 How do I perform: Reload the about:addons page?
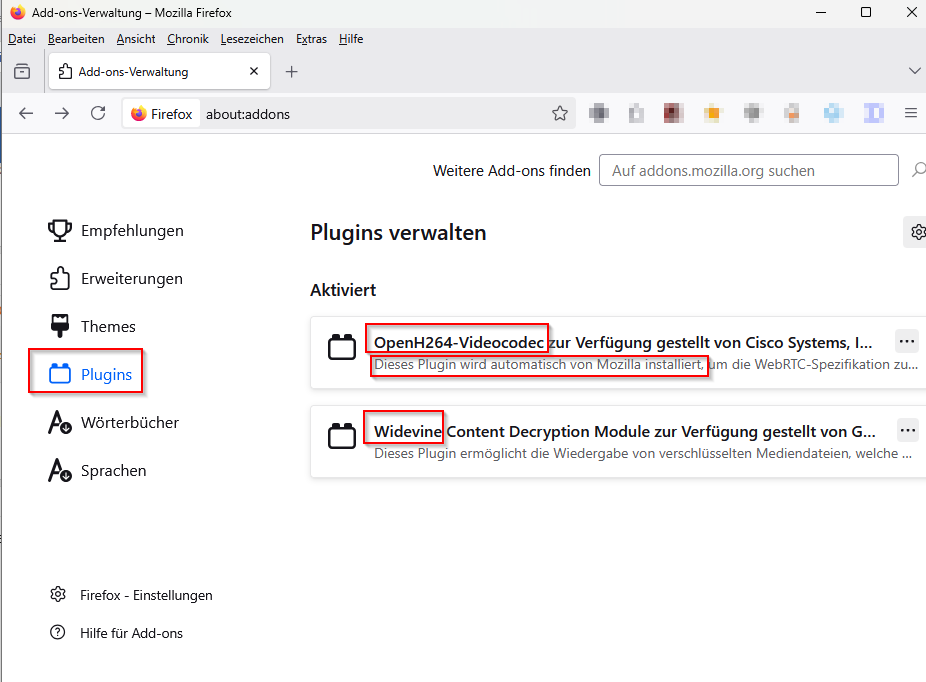point(98,113)
